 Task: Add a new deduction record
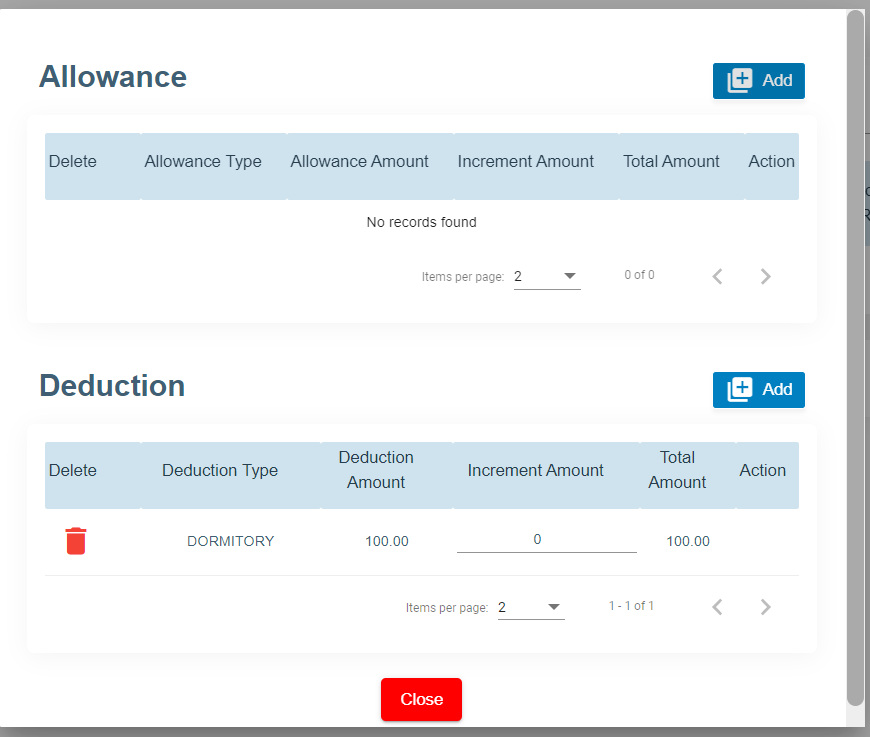758,390
